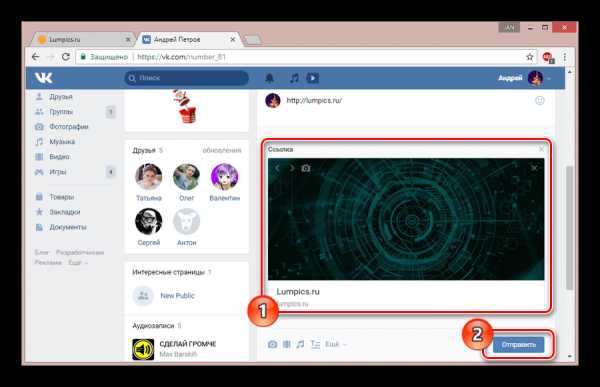Click the page vertical scrollbar

click(569, 228)
